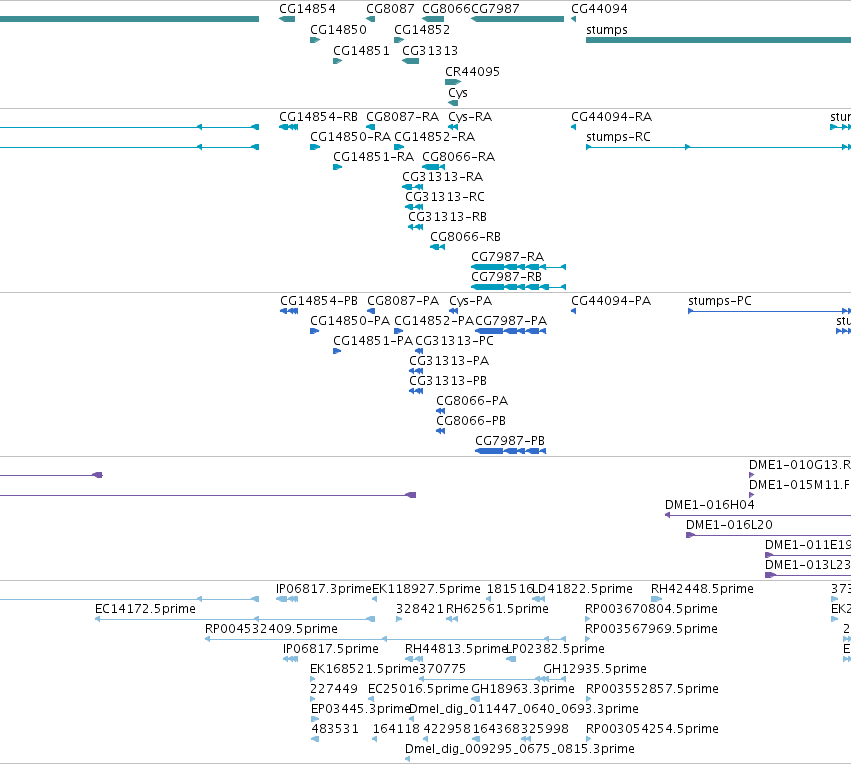Select the stumps-PC protein label

pyautogui.click(x=720, y=301)
